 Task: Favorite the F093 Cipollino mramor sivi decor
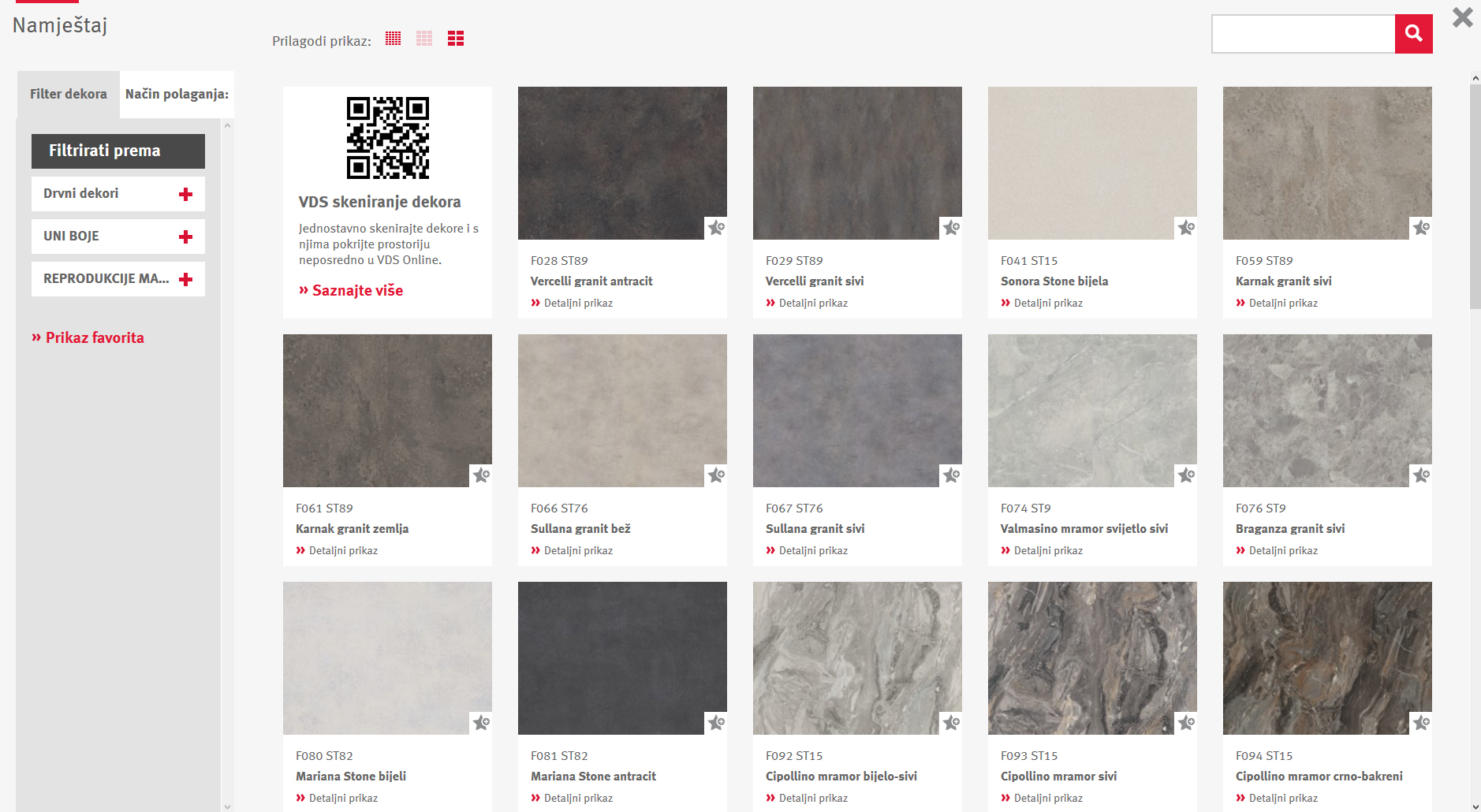click(x=1185, y=723)
